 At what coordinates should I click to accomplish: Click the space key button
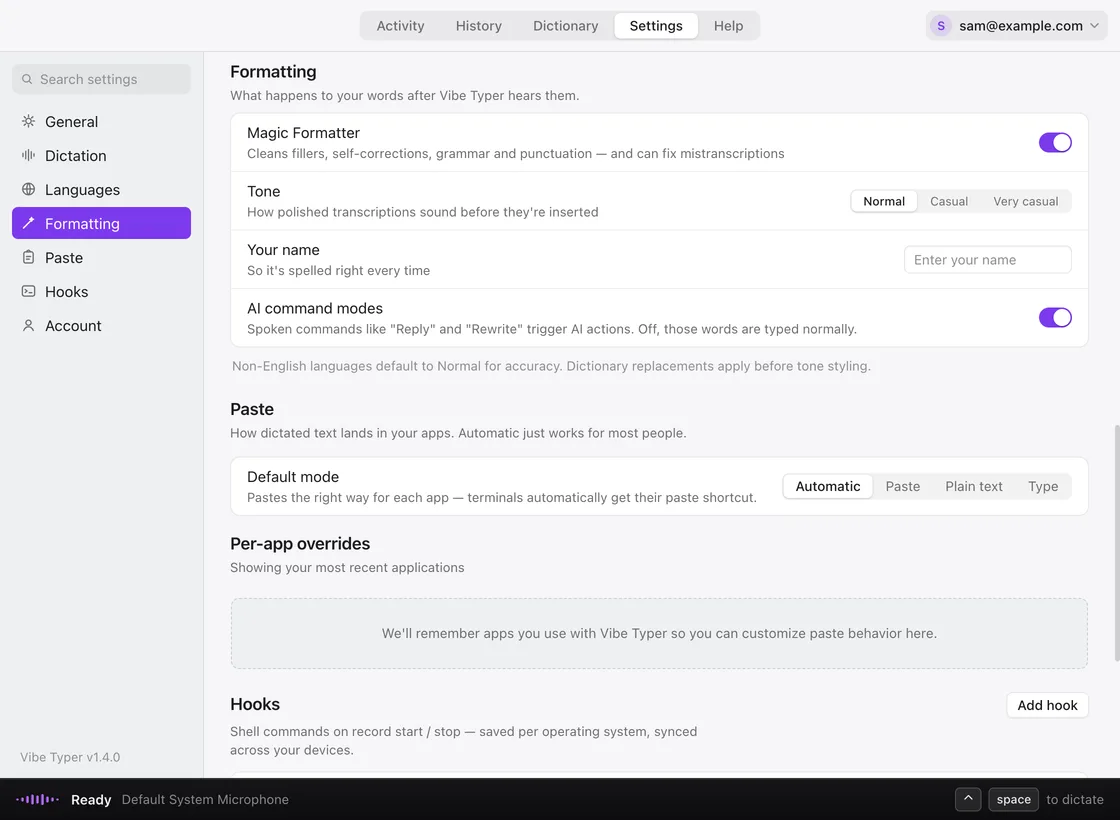pos(1013,799)
